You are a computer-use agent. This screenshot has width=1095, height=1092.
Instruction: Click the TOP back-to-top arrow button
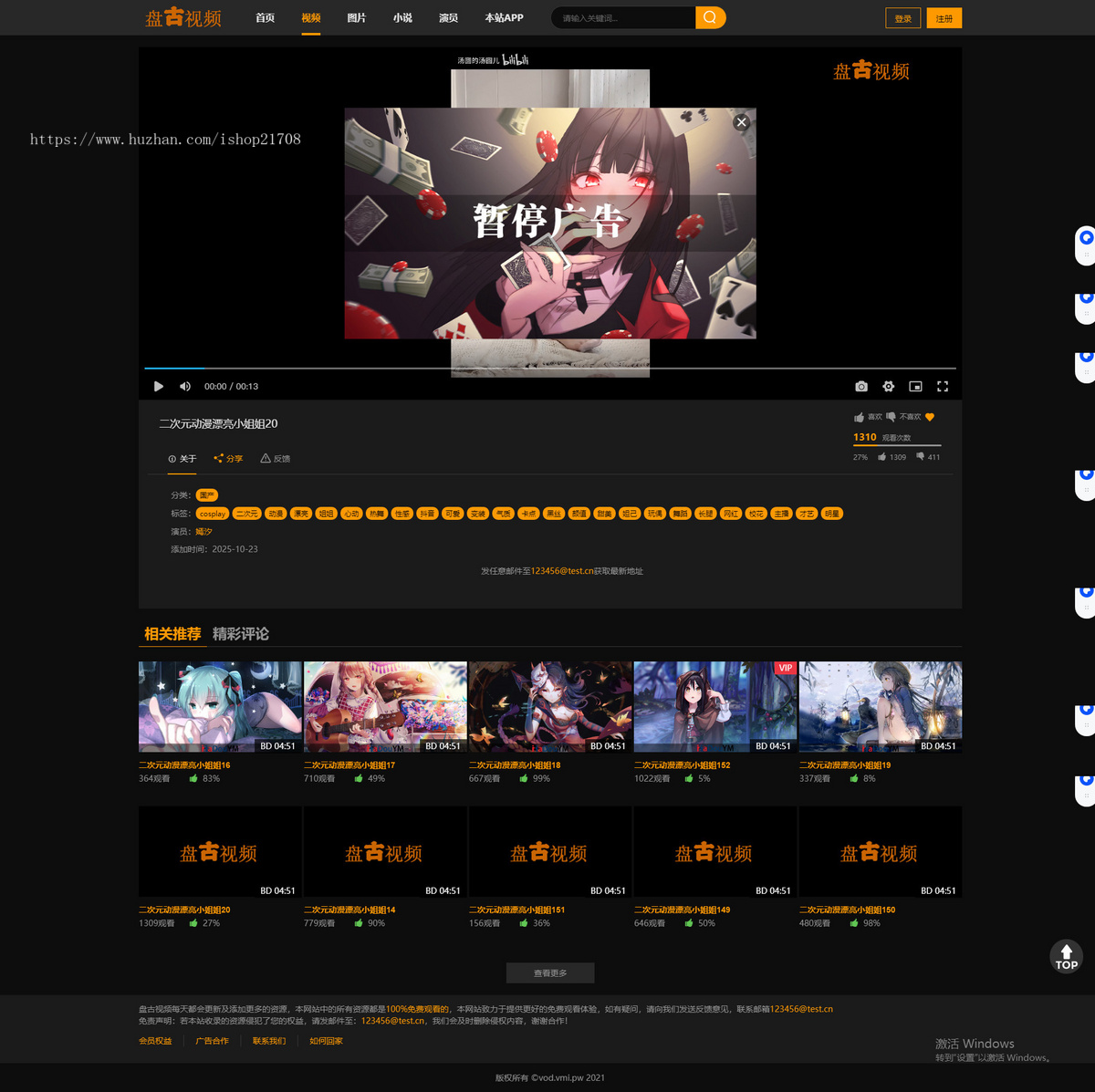(x=1067, y=957)
